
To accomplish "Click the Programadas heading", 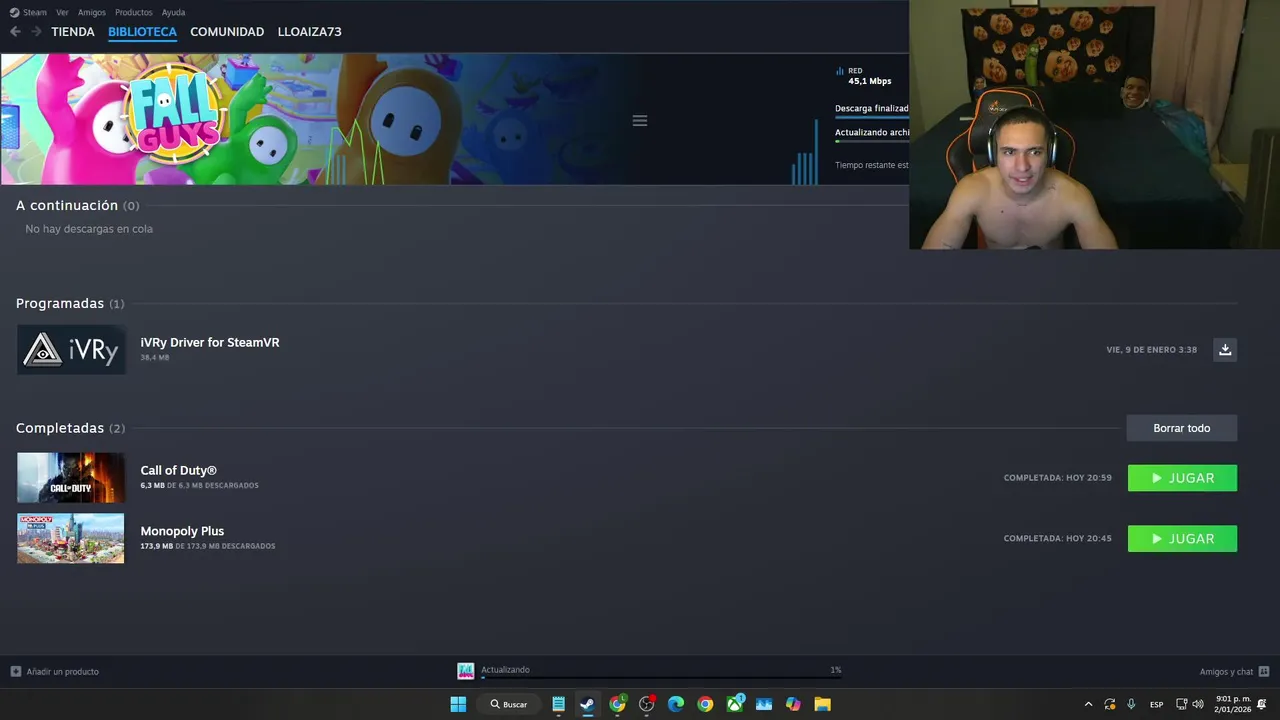I will pos(60,303).
